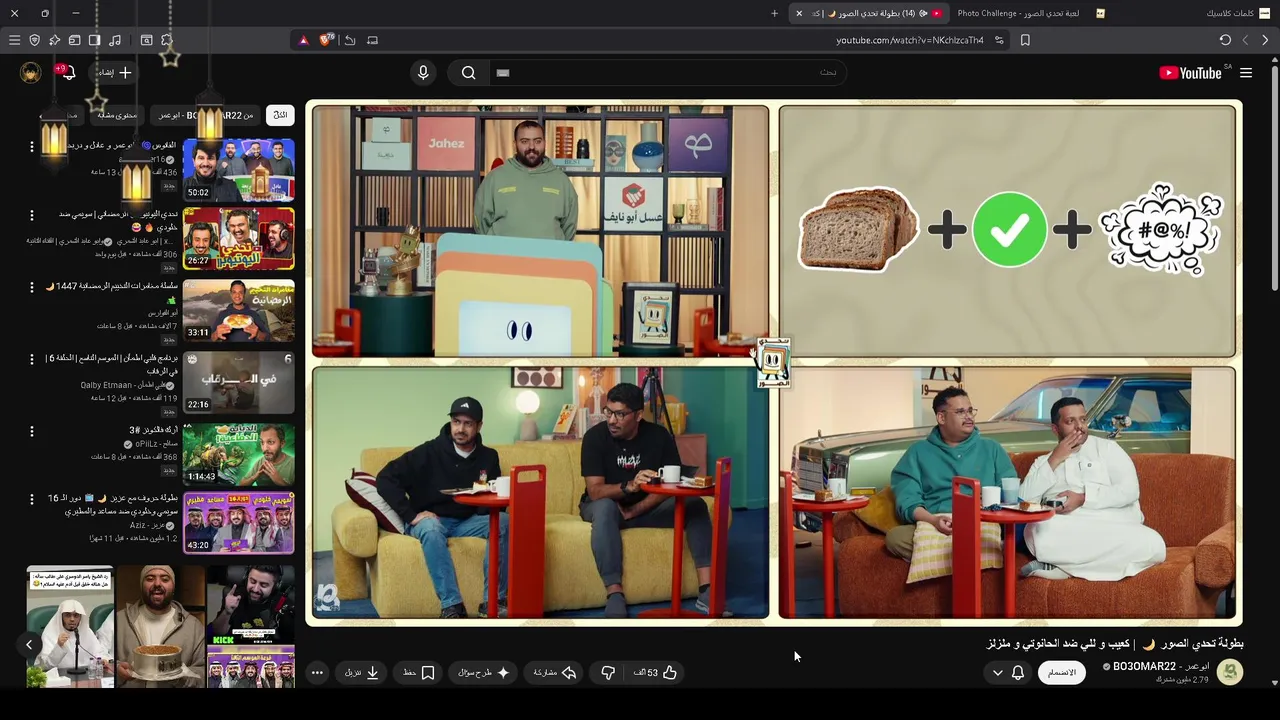Click the Join (الانضمام) button

point(1061,673)
